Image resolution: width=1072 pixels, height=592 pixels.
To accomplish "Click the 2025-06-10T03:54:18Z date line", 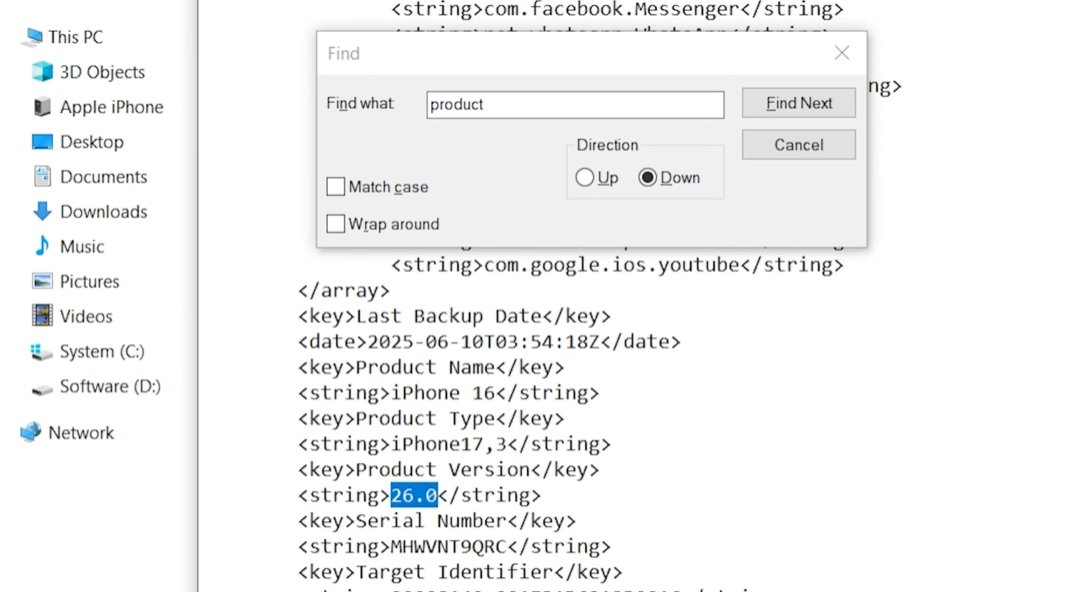I will click(490, 342).
